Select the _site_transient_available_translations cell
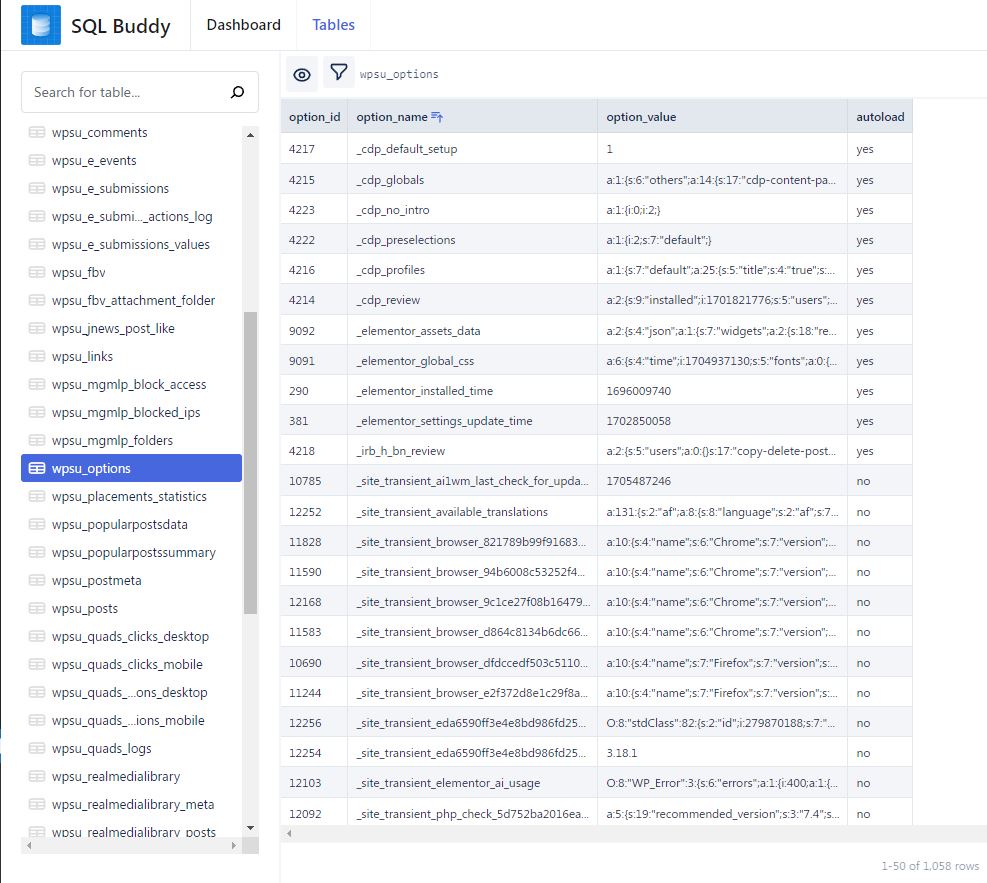The width and height of the screenshot is (987, 883). [472, 512]
